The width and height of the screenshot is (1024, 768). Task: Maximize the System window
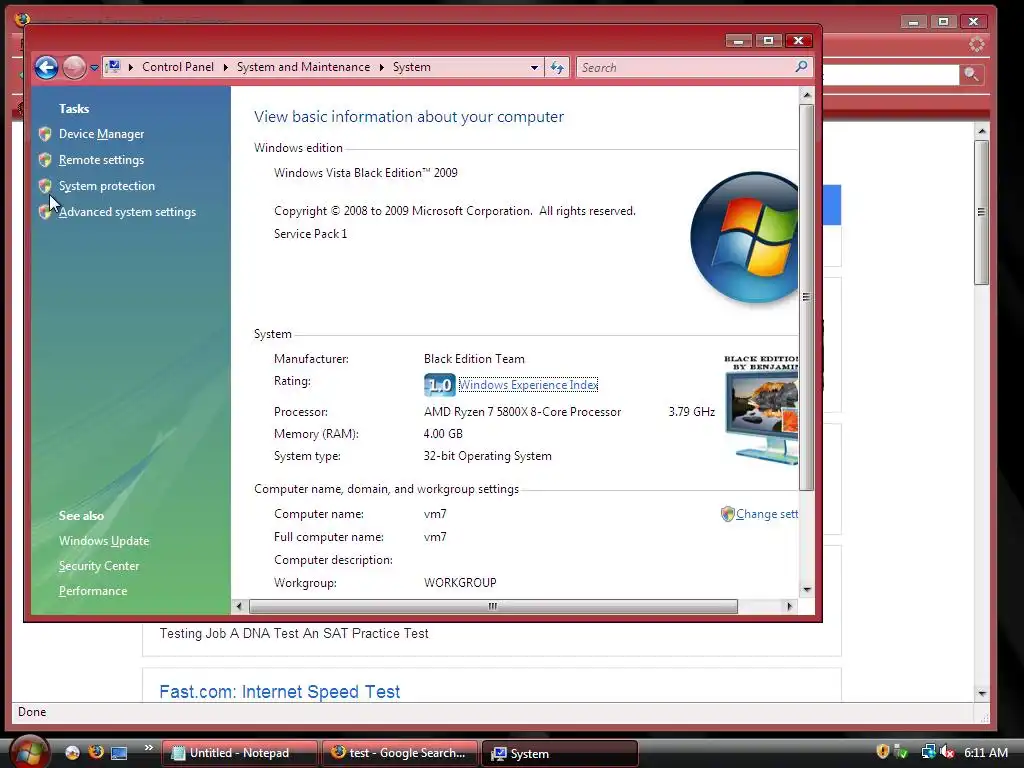(769, 40)
